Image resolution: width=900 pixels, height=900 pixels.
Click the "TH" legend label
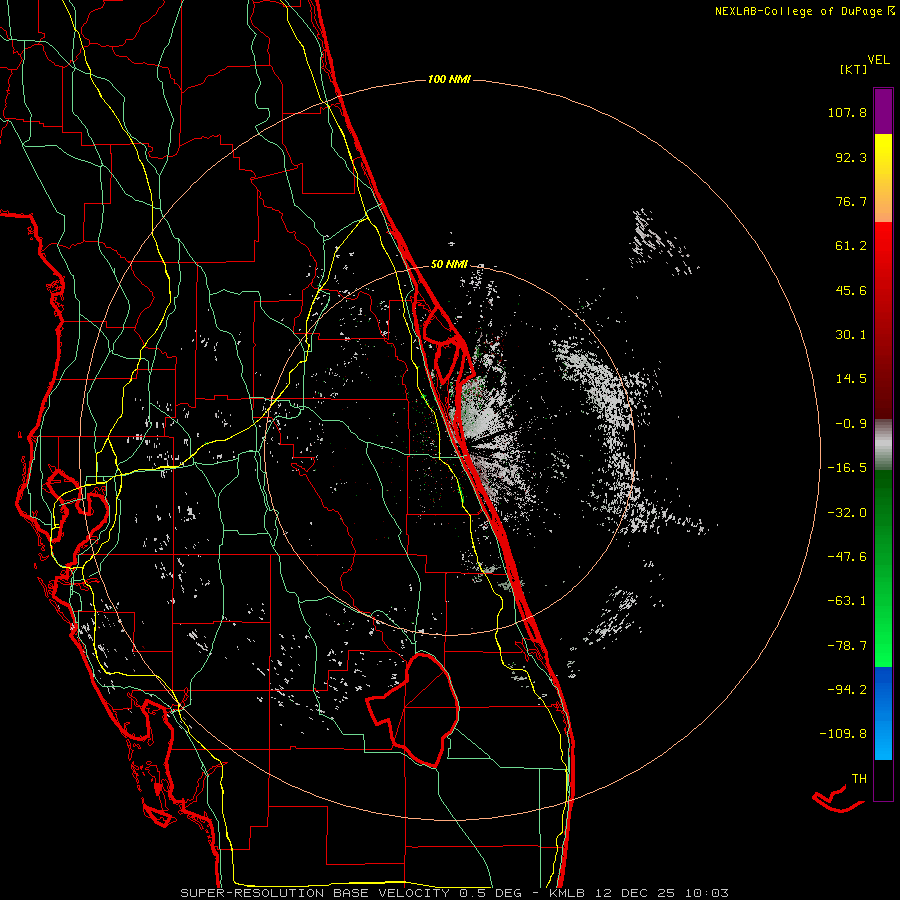click(x=859, y=779)
